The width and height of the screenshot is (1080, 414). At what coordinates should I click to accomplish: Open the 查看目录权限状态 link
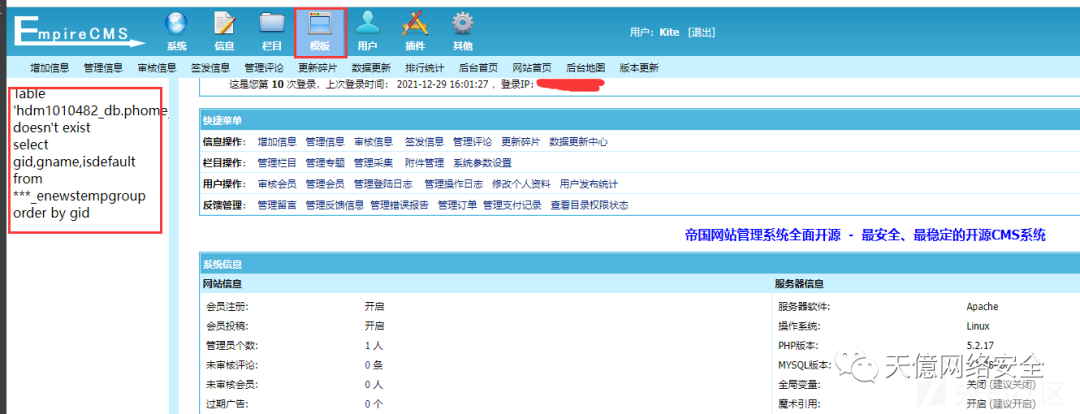point(589,205)
